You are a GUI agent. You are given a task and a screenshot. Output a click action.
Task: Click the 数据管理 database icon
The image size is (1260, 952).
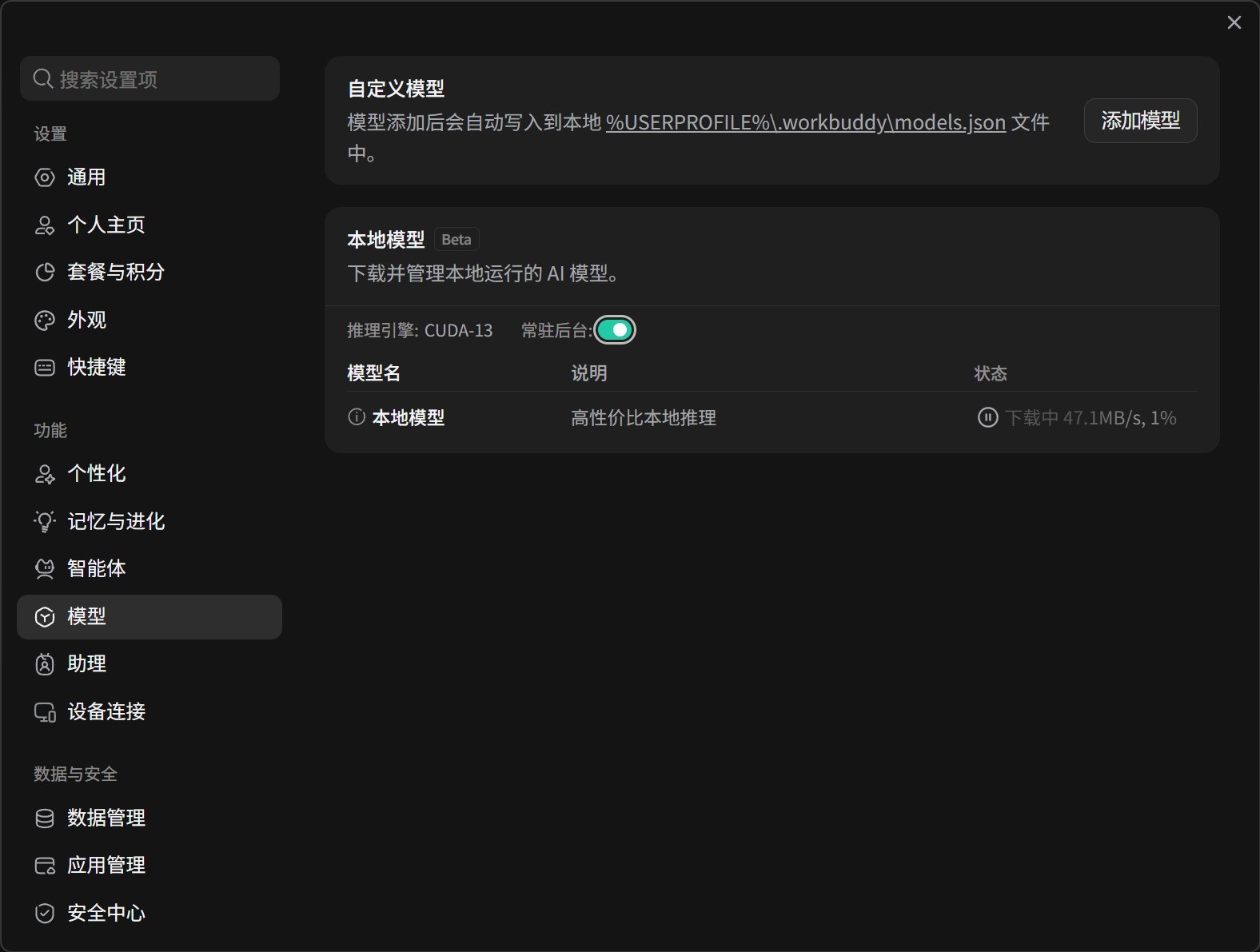tap(45, 819)
